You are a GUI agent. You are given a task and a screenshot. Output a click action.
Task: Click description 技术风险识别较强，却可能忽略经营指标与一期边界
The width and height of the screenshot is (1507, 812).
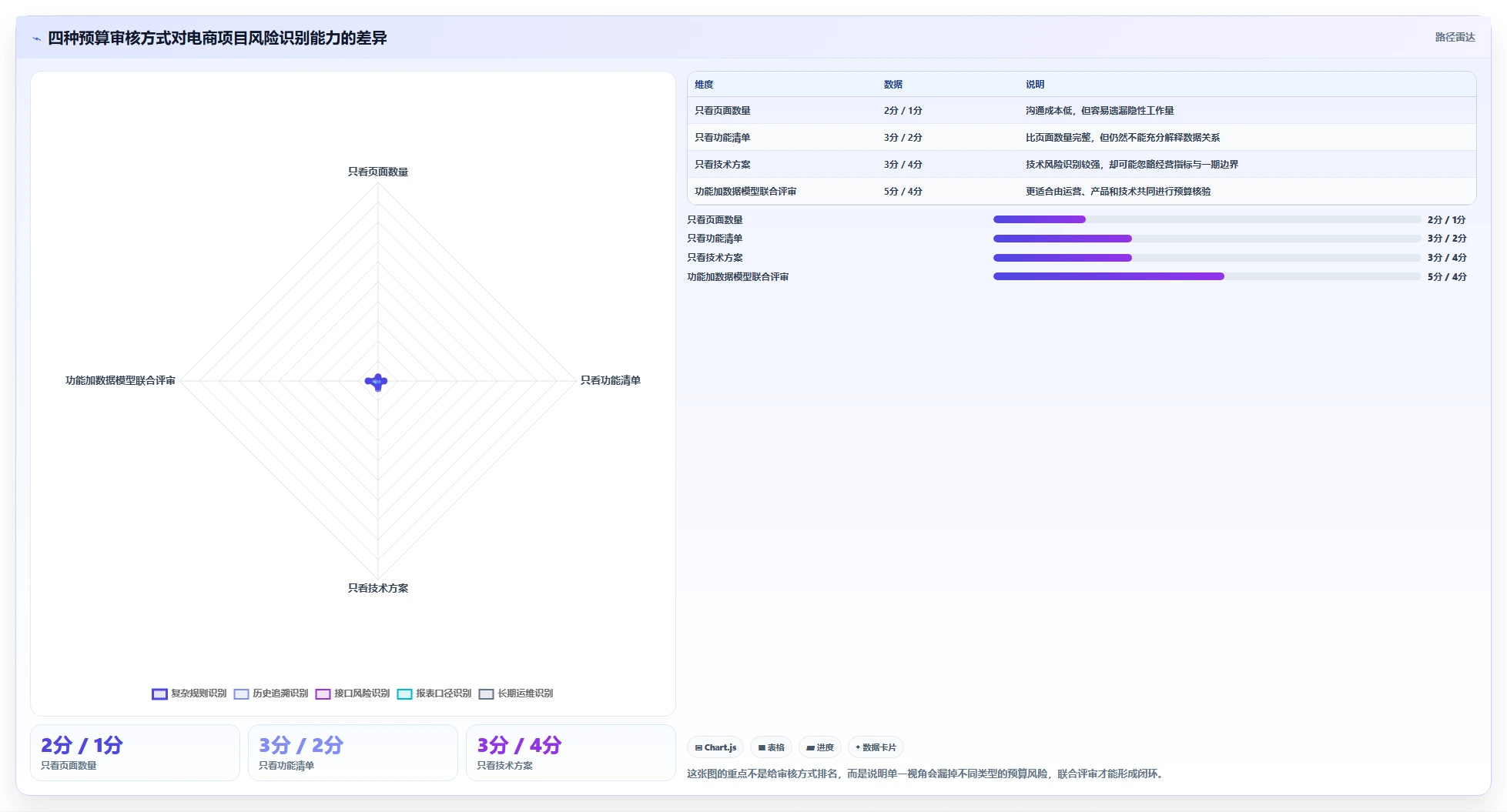click(1132, 165)
